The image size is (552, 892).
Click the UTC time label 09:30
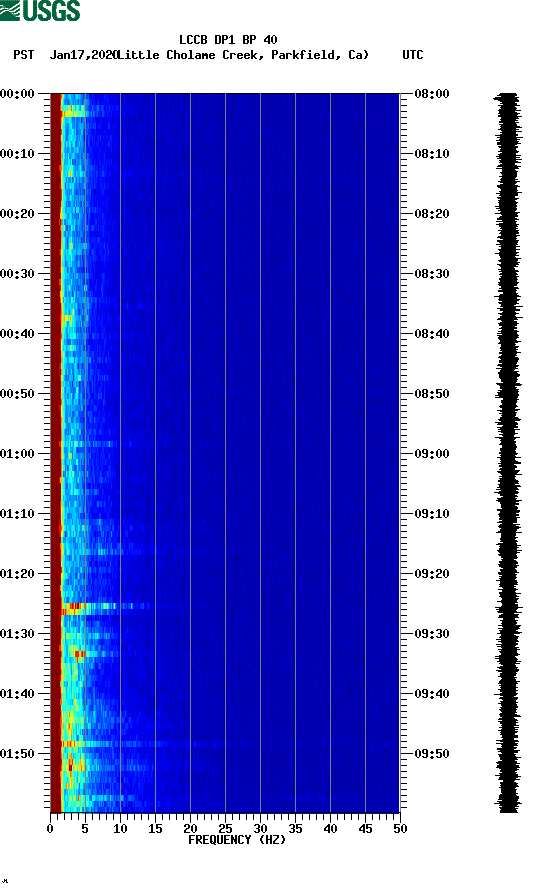[432, 634]
